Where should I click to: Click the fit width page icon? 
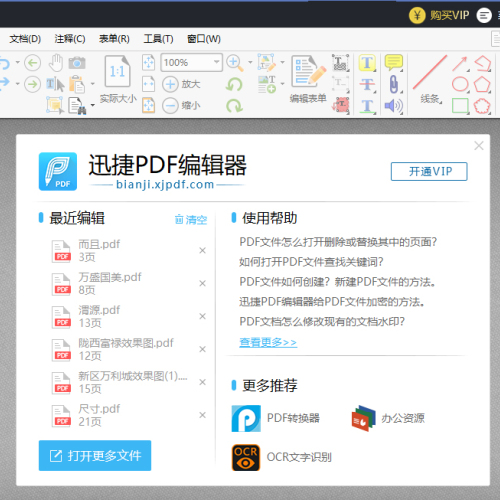149,84
